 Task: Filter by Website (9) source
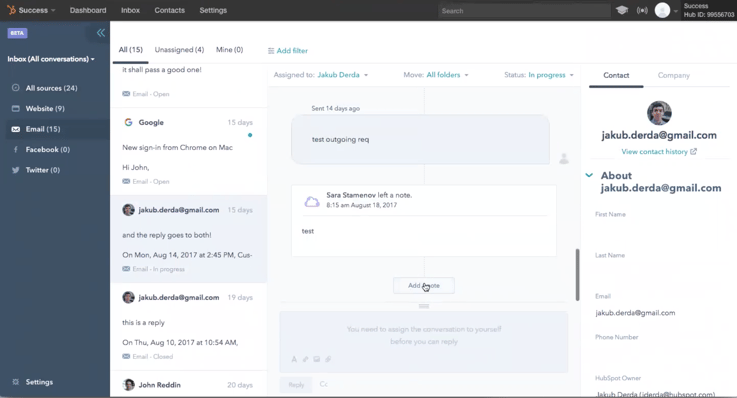[38, 109]
